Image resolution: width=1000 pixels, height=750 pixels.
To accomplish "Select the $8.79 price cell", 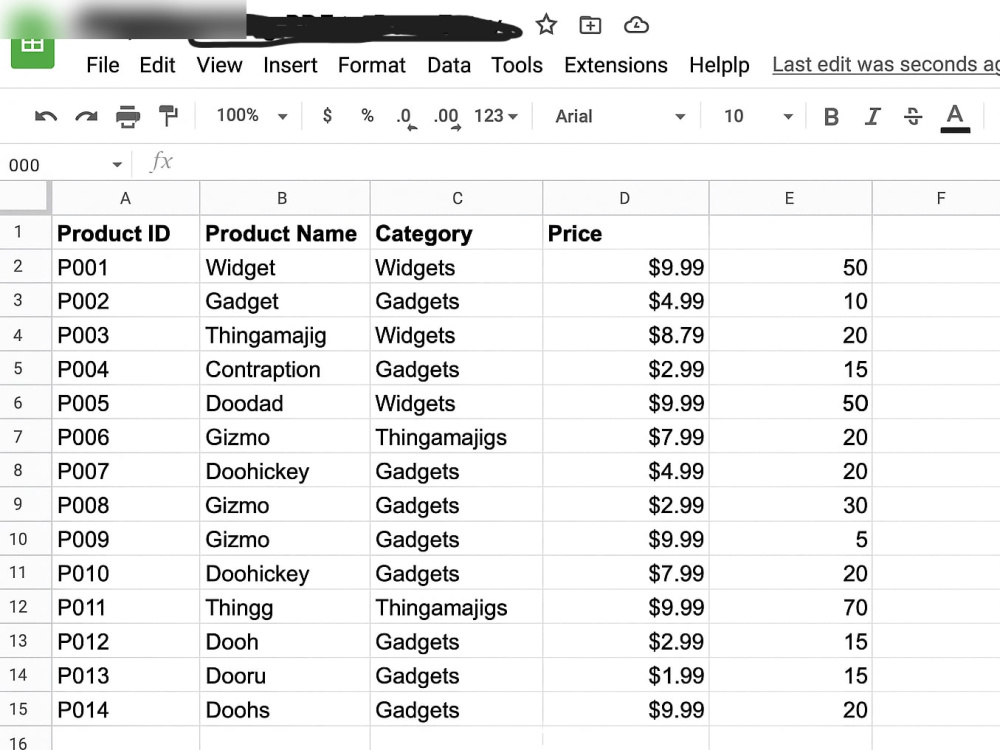I will click(626, 335).
